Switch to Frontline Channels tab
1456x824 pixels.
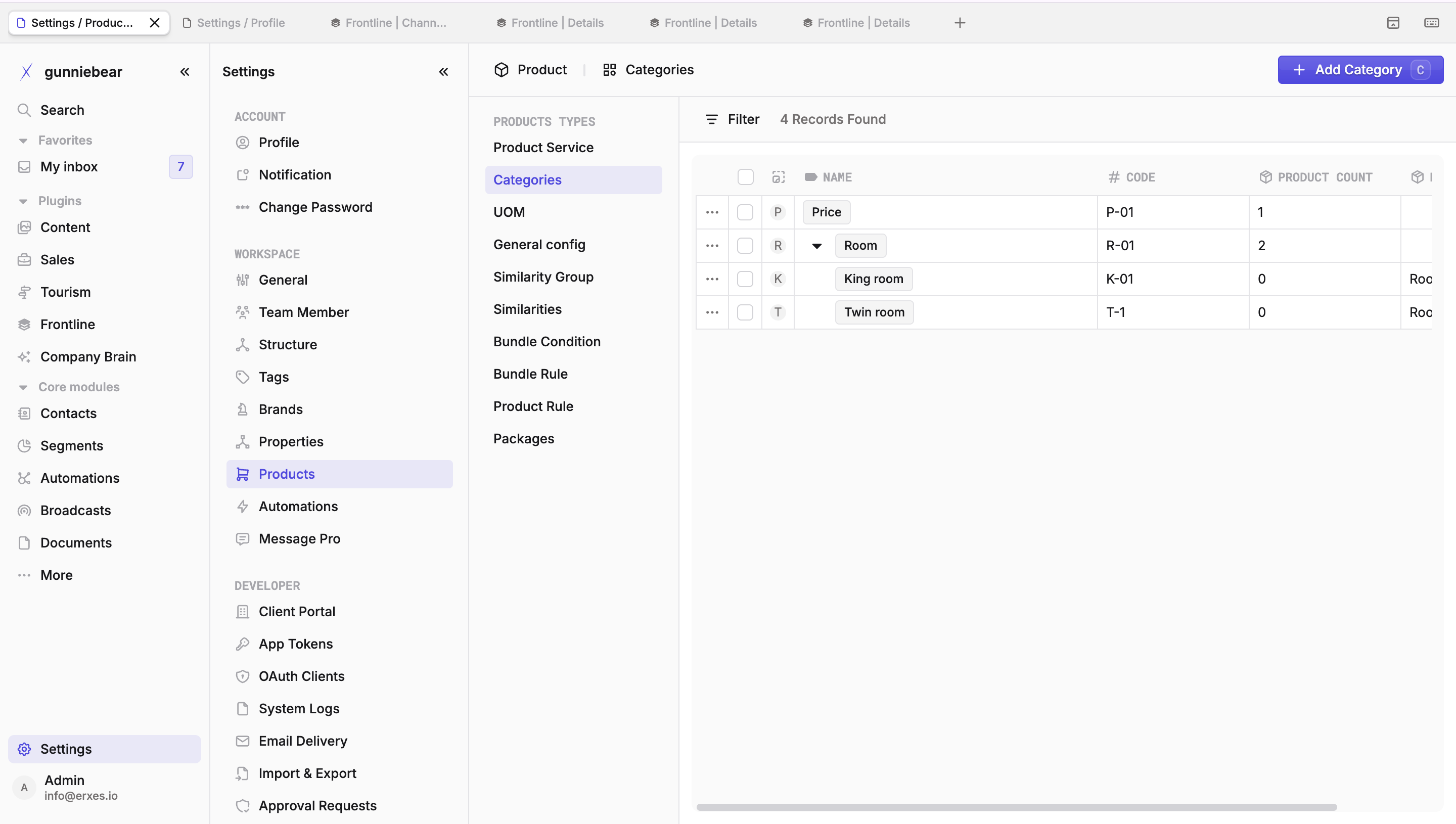tap(389, 23)
